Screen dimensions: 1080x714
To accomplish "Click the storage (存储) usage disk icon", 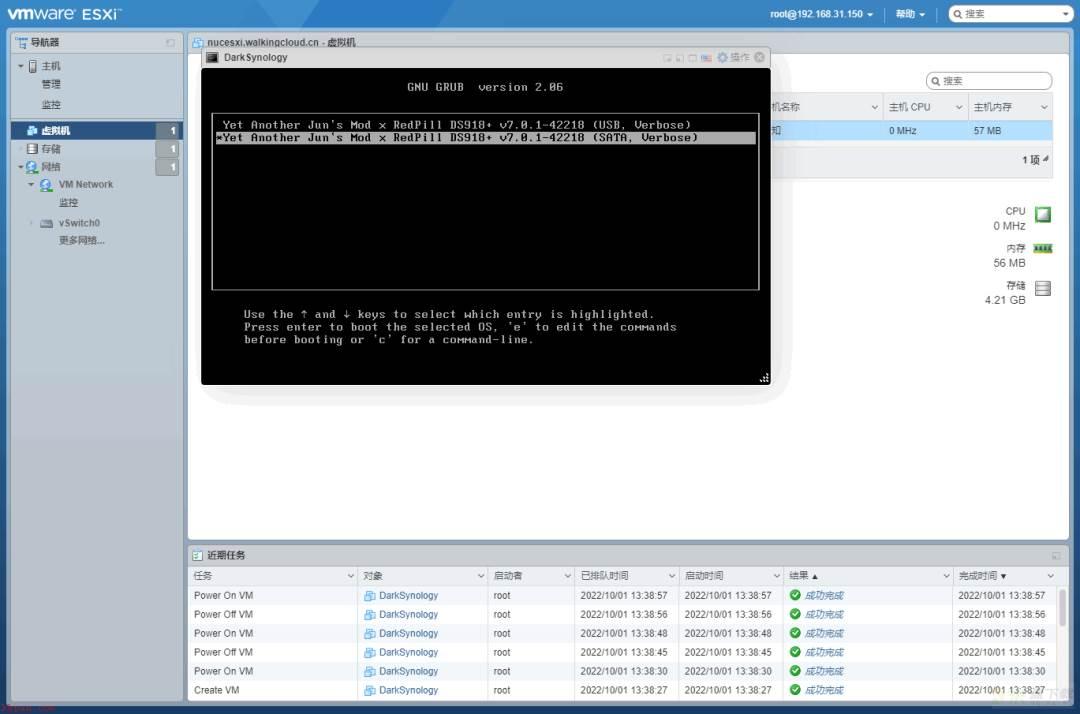I will (1043, 288).
